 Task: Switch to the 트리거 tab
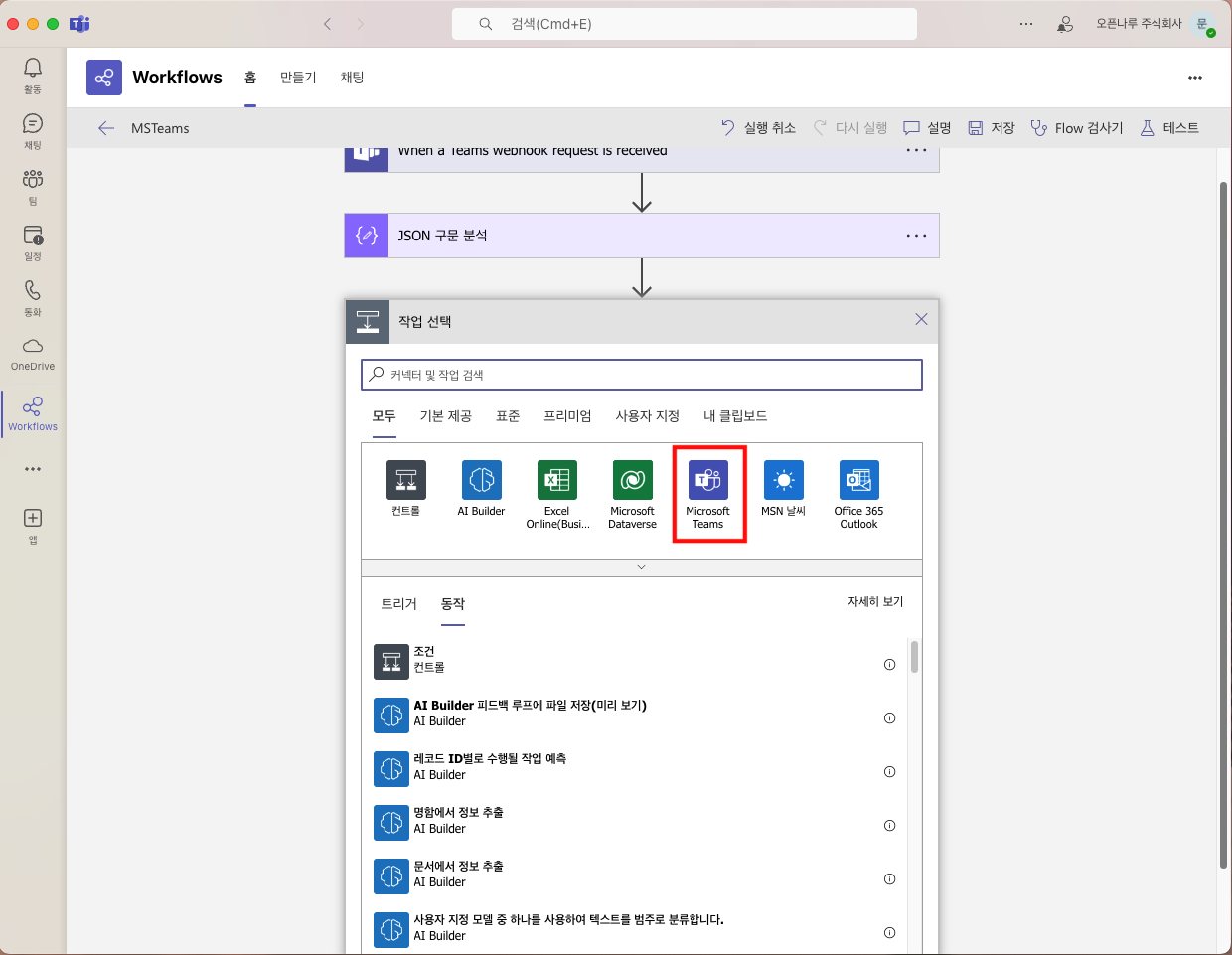point(398,604)
